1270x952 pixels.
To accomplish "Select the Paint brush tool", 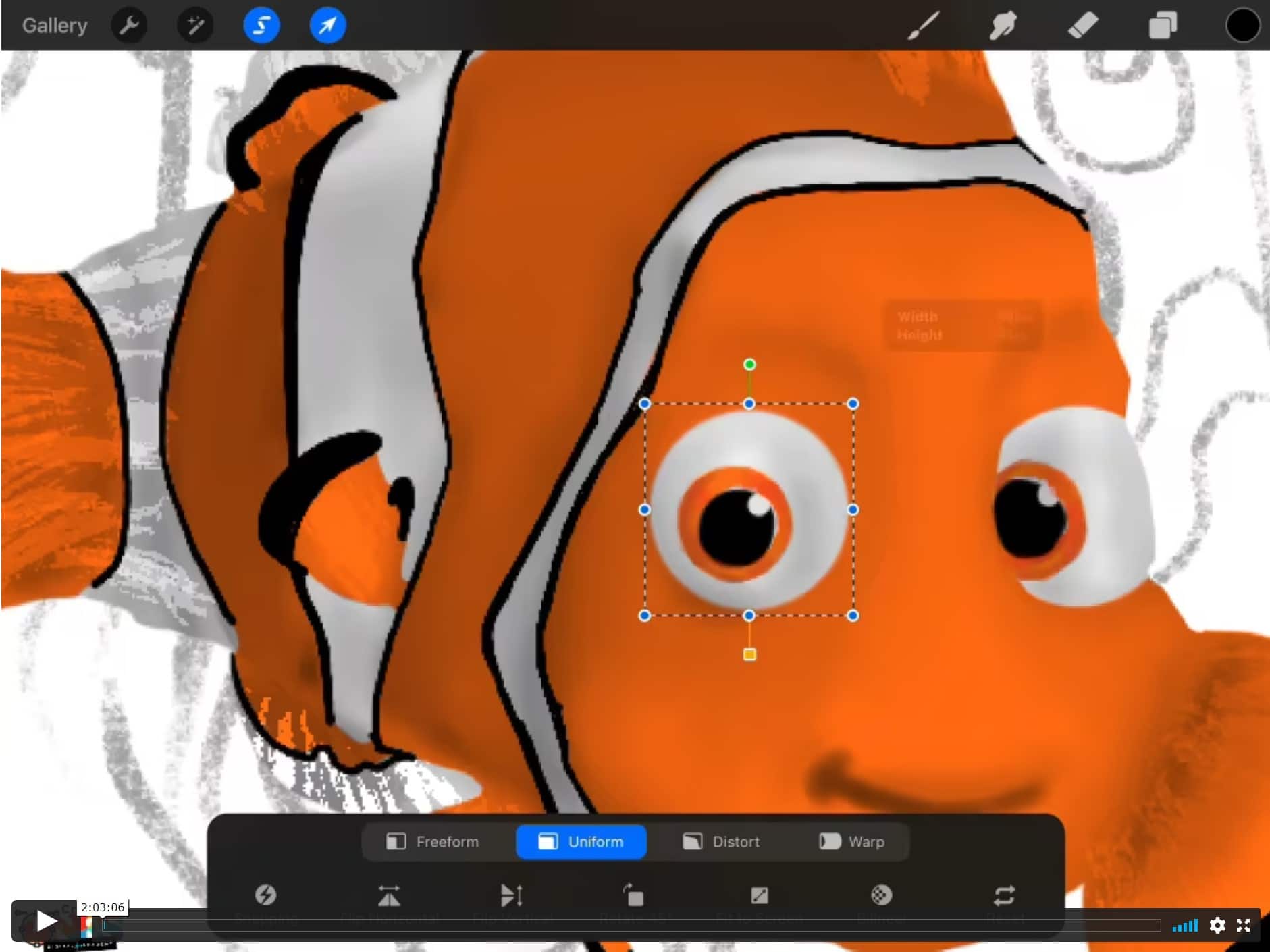I will pos(923,26).
